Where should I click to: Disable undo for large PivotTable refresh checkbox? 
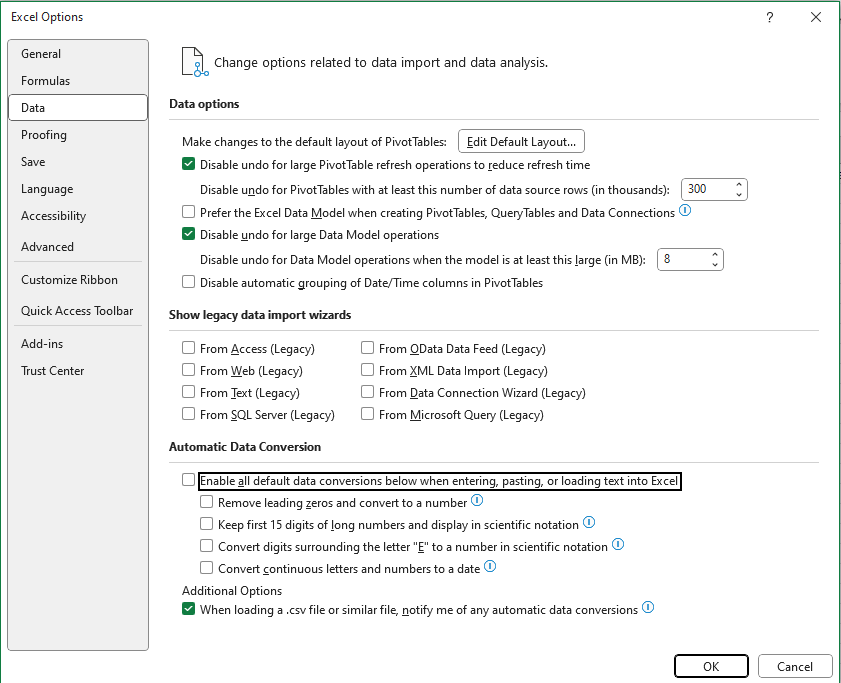point(189,165)
